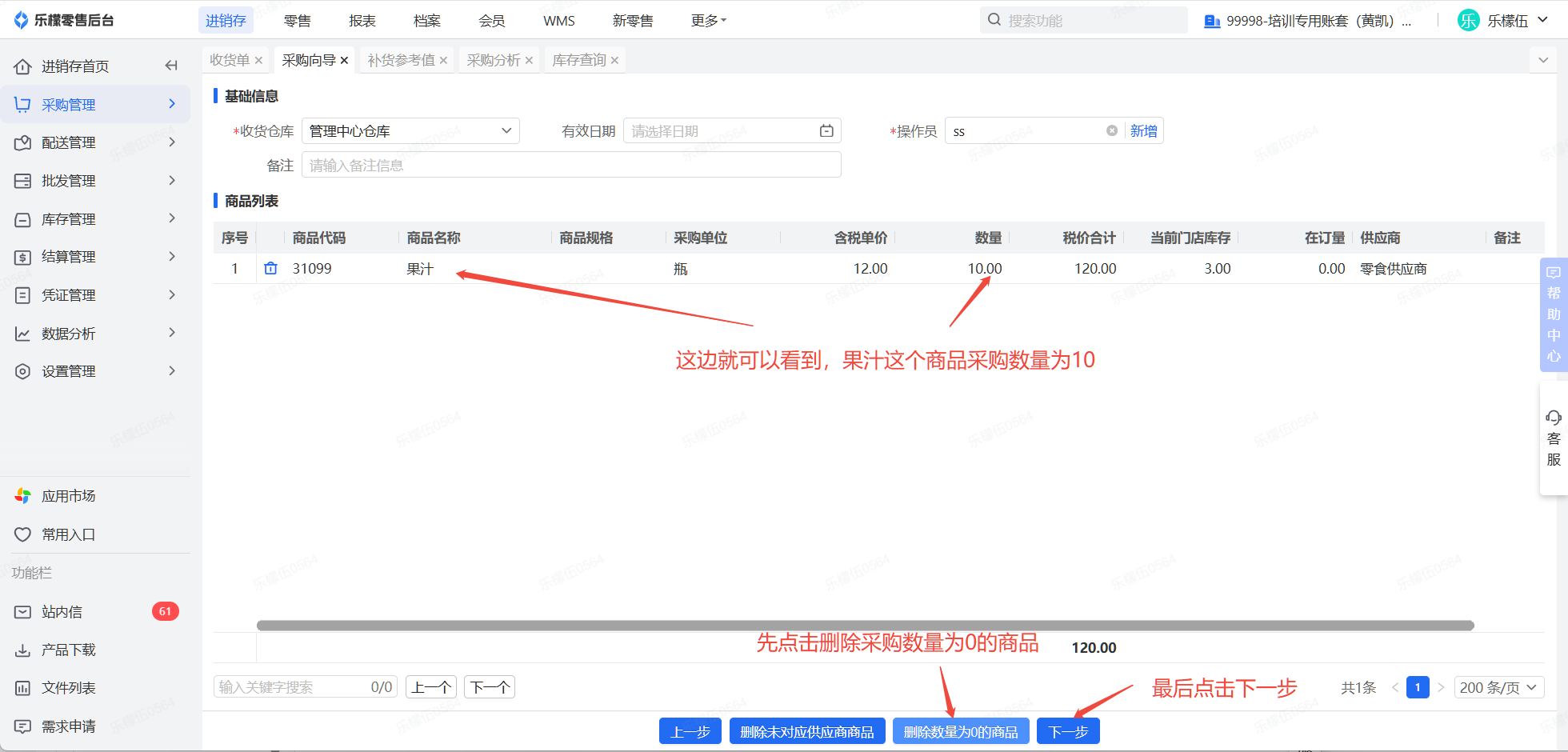Viewport: 1568px width, 752px height.
Task: Collapse sidebar with the arrow icon
Action: click(171, 66)
